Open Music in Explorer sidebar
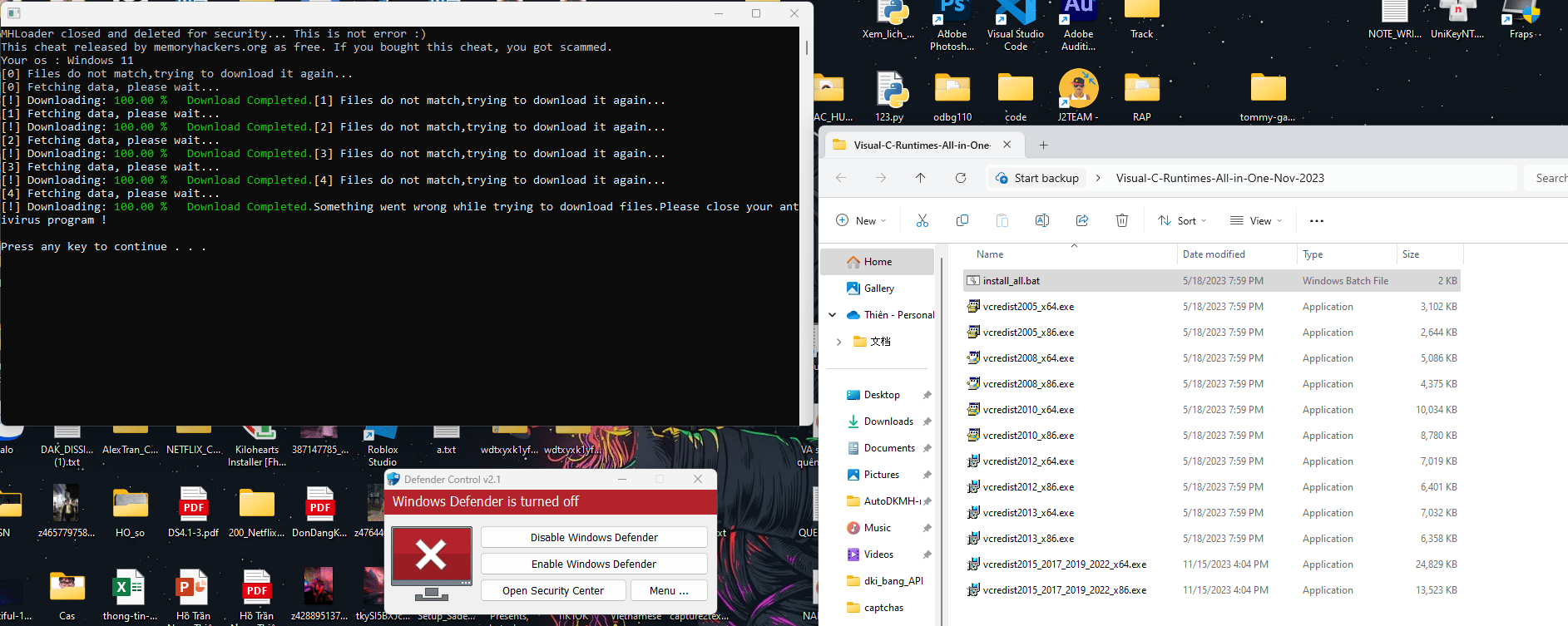This screenshot has height=626, width=1568. click(x=877, y=528)
